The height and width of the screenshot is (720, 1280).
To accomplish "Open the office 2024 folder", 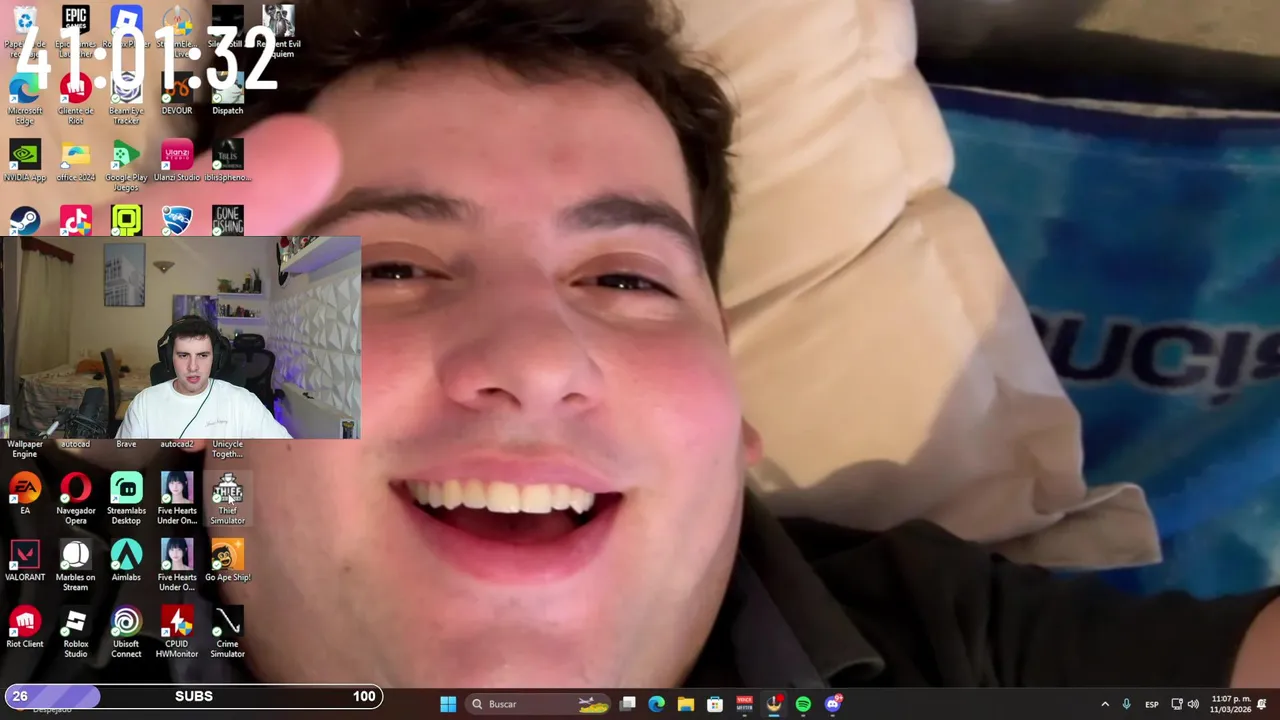I will [75, 161].
